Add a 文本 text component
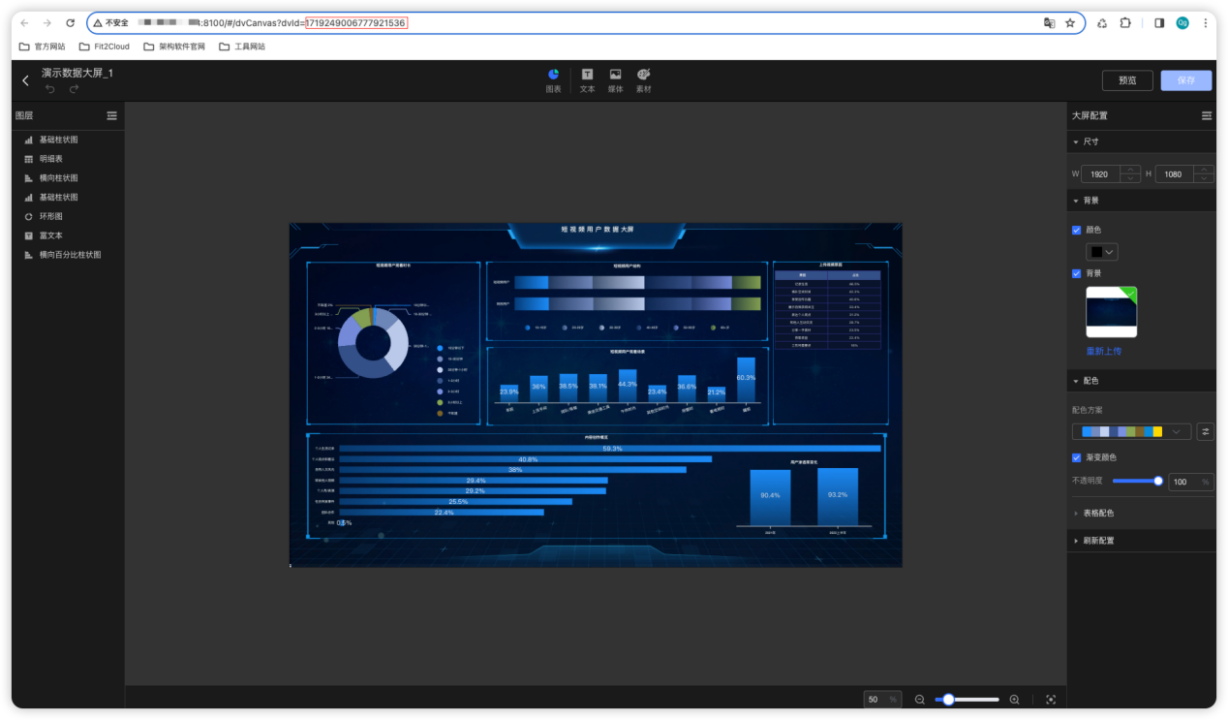 point(587,81)
